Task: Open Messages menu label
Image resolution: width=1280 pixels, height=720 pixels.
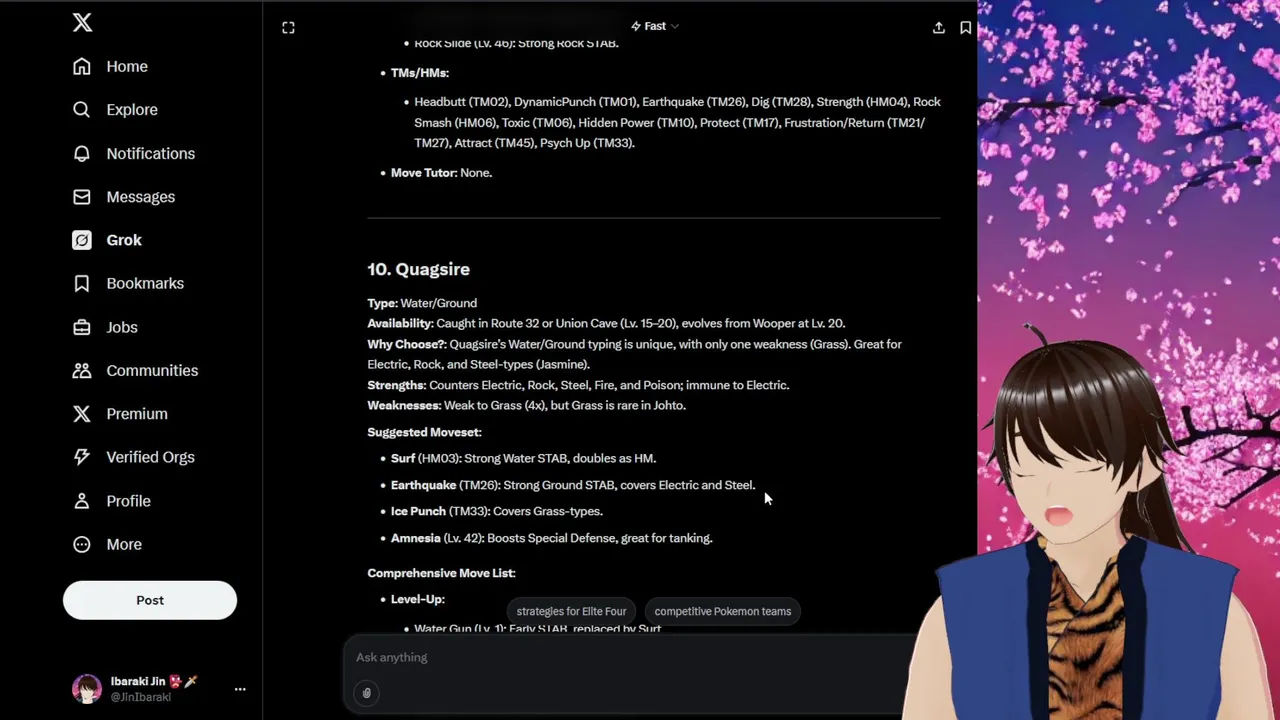Action: tap(141, 197)
